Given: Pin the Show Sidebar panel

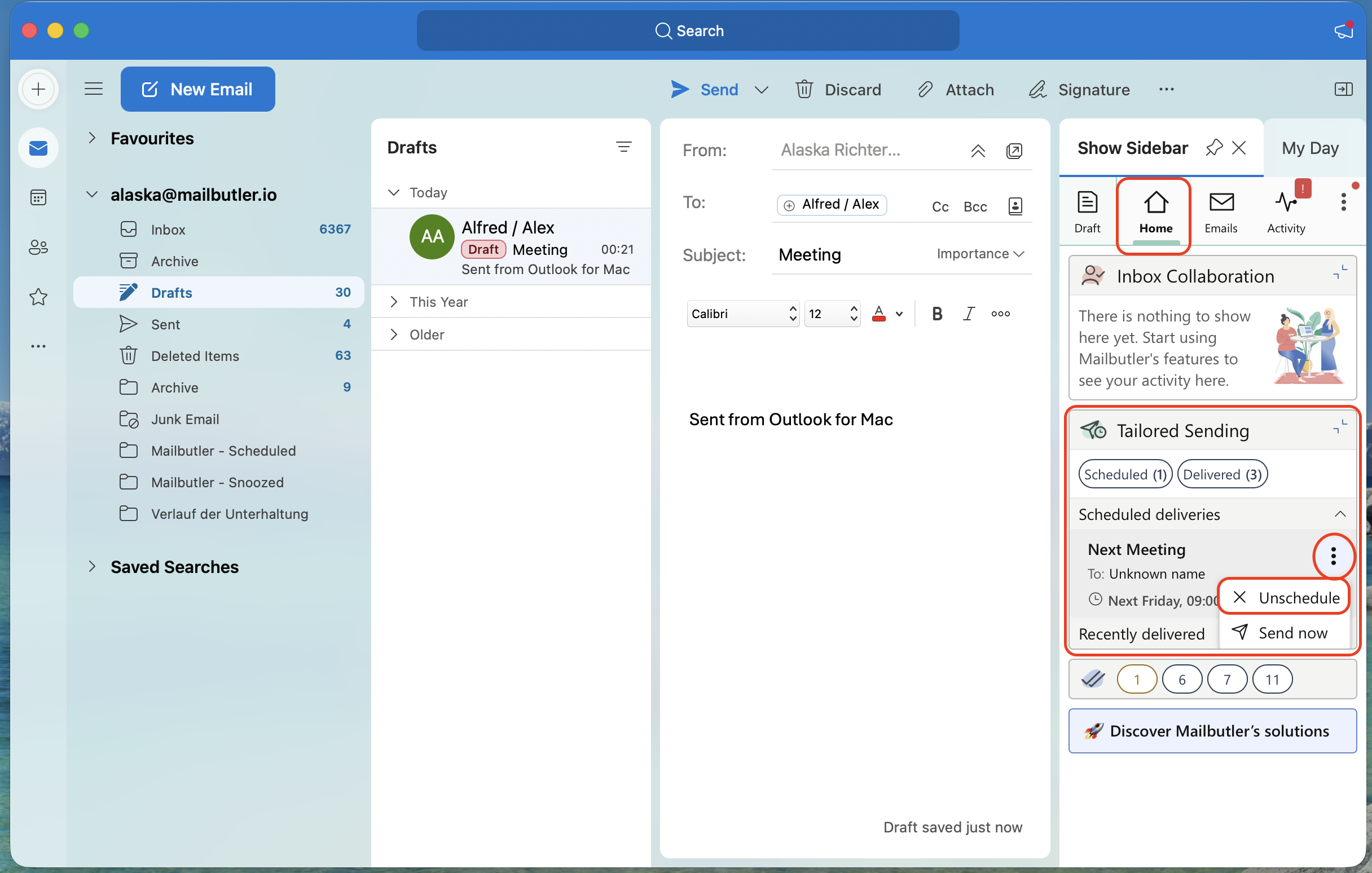Looking at the screenshot, I should click(1214, 148).
